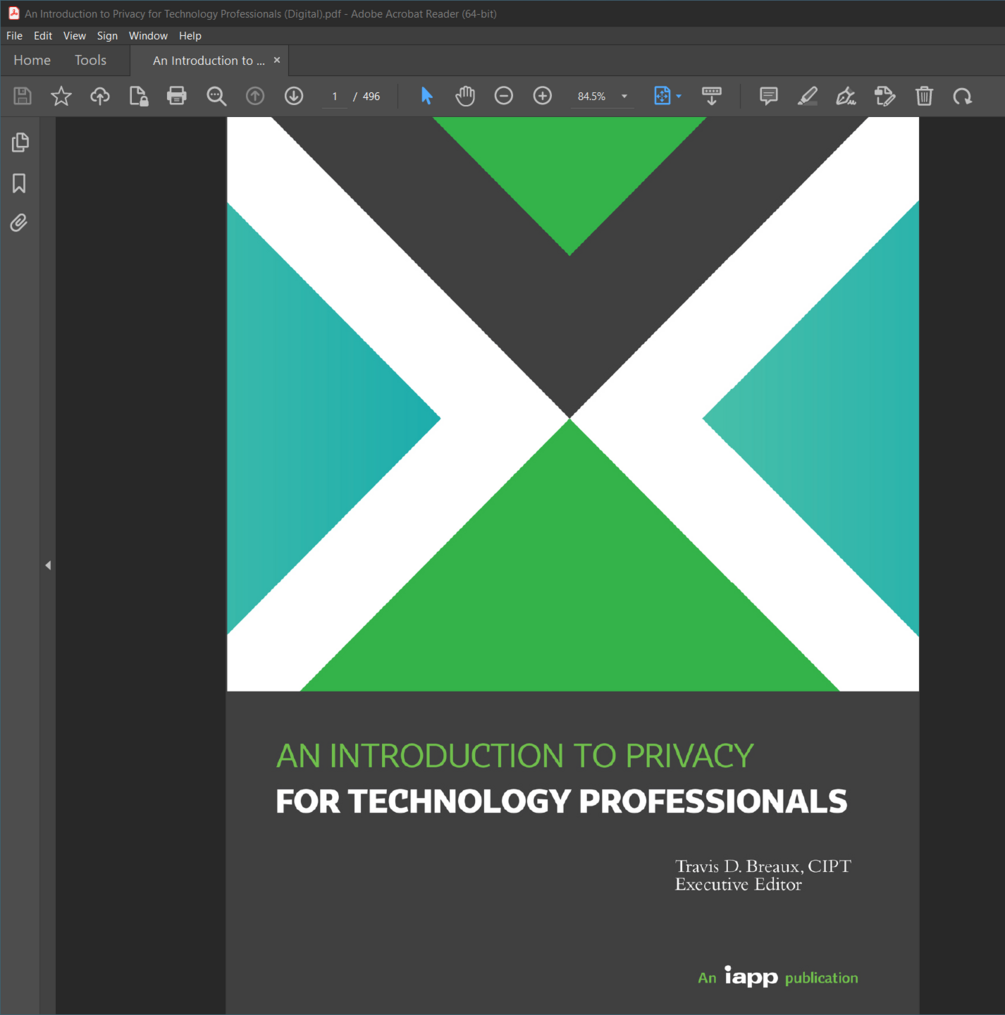Screen dimensions: 1005x1015
Task: Print the document
Action: point(177,96)
